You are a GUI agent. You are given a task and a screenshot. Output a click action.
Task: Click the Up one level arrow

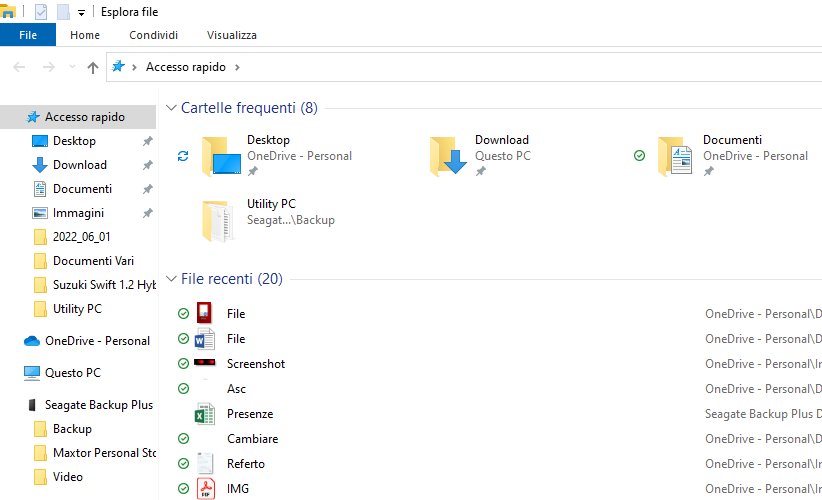pyautogui.click(x=93, y=67)
